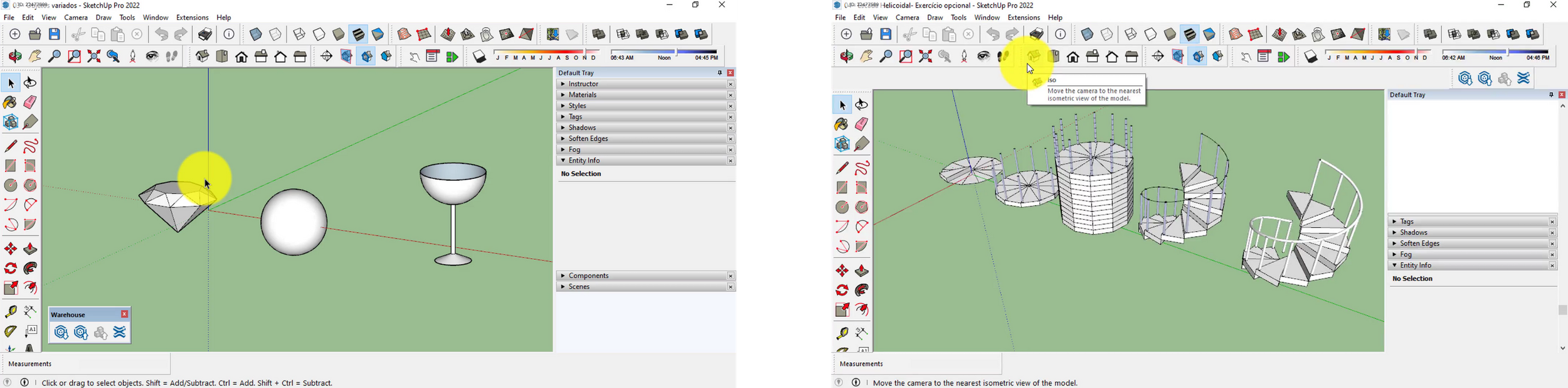This screenshot has height=388, width=1568.
Task: Toggle X-Ray style in the Helicoidal window
Action: (x=1087, y=35)
